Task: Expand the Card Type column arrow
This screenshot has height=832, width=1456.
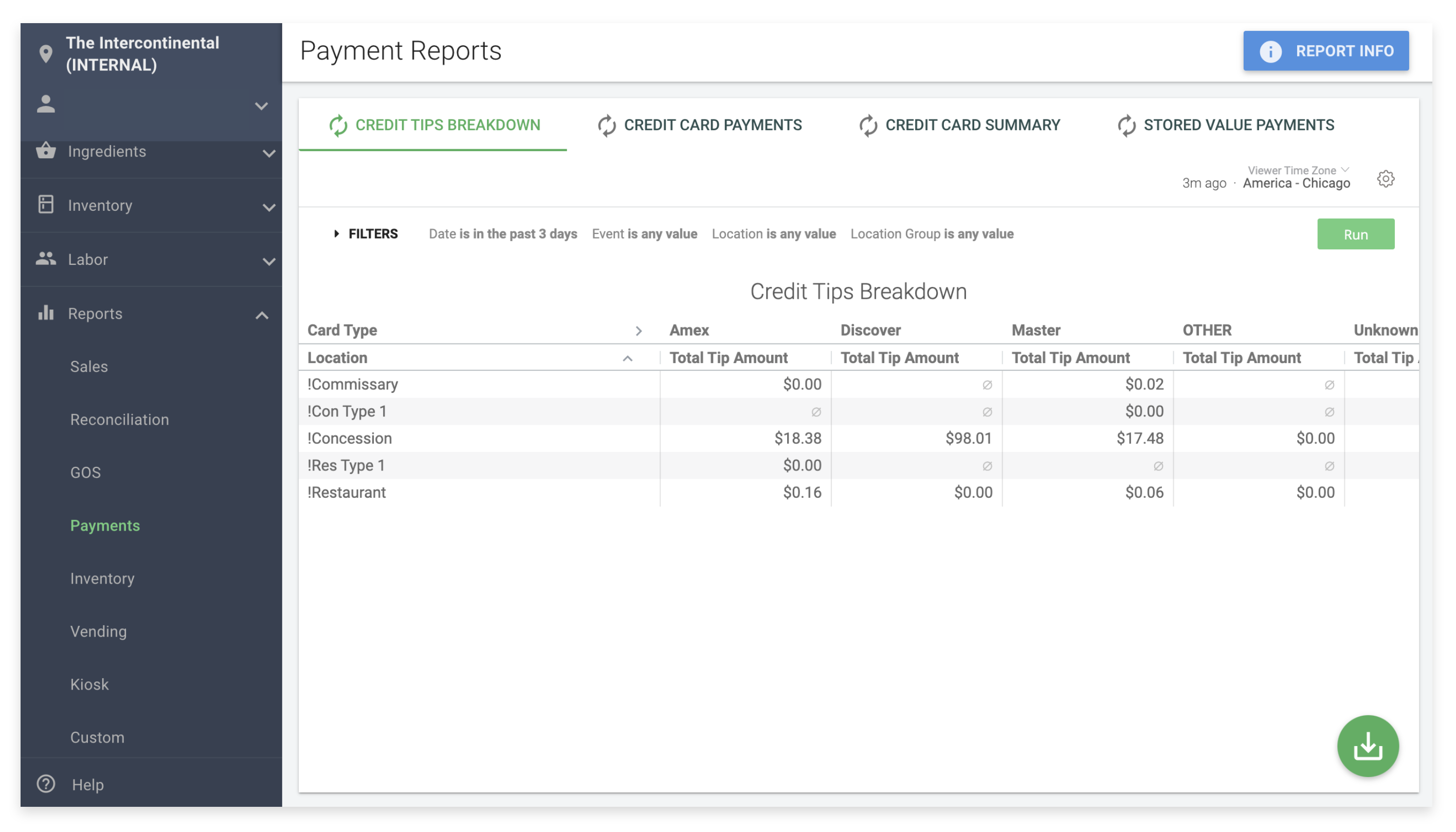Action: tap(639, 331)
